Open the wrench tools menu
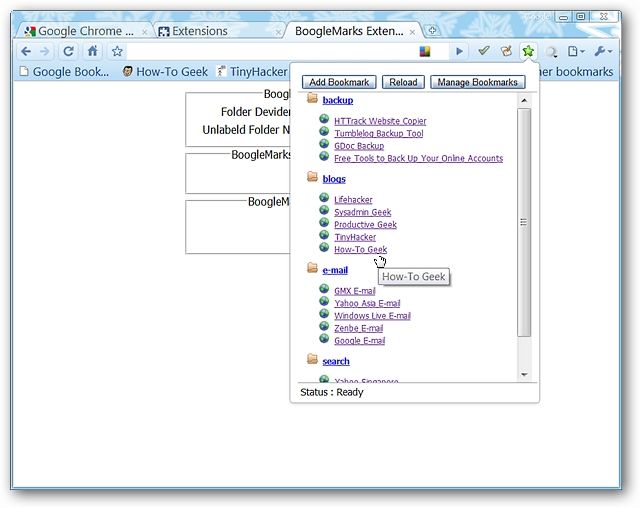Viewport: 640px width, 508px height. point(602,51)
